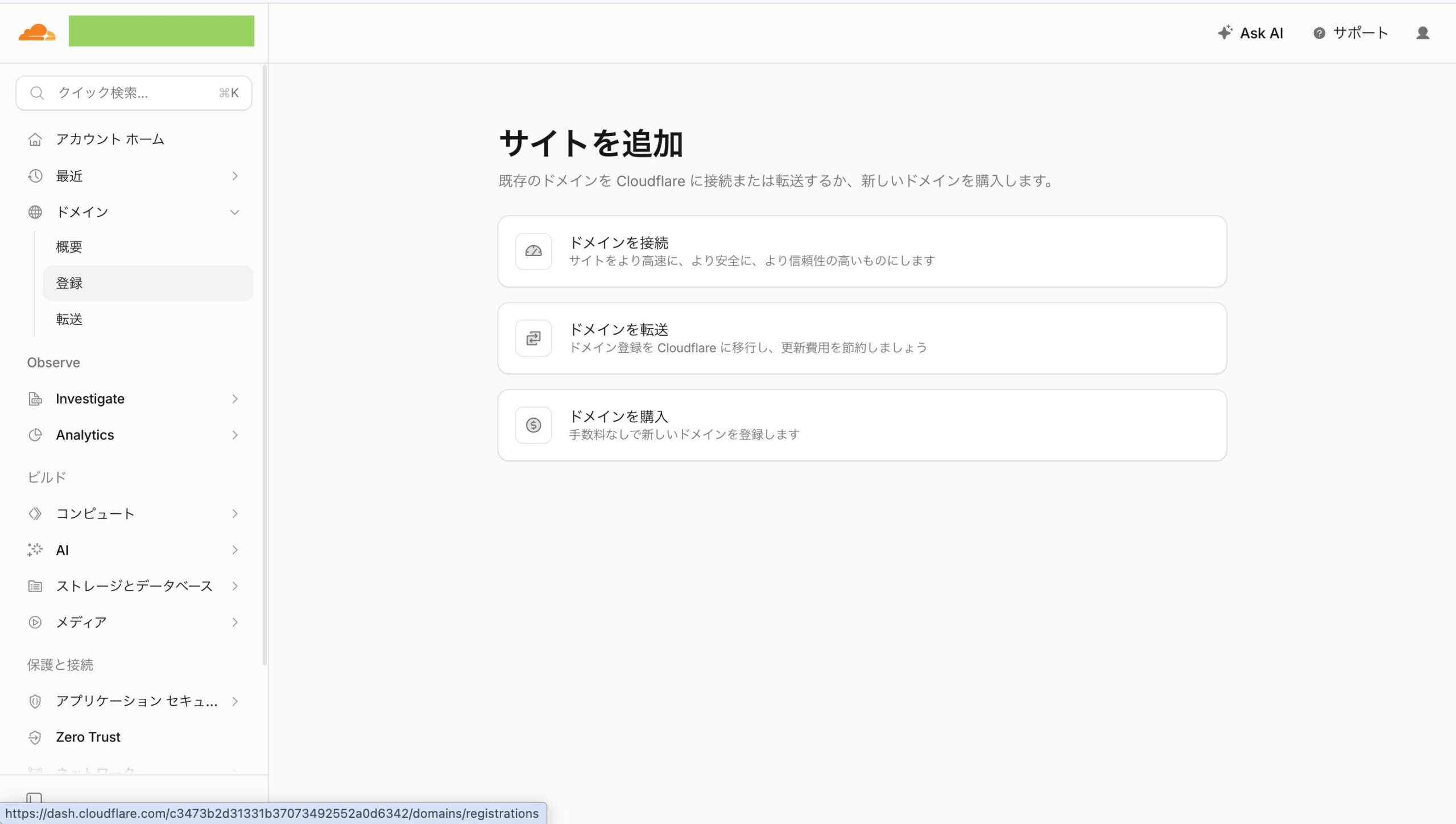This screenshot has height=824, width=1456.
Task: Open the 転送 submenu item
Action: pyautogui.click(x=148, y=319)
